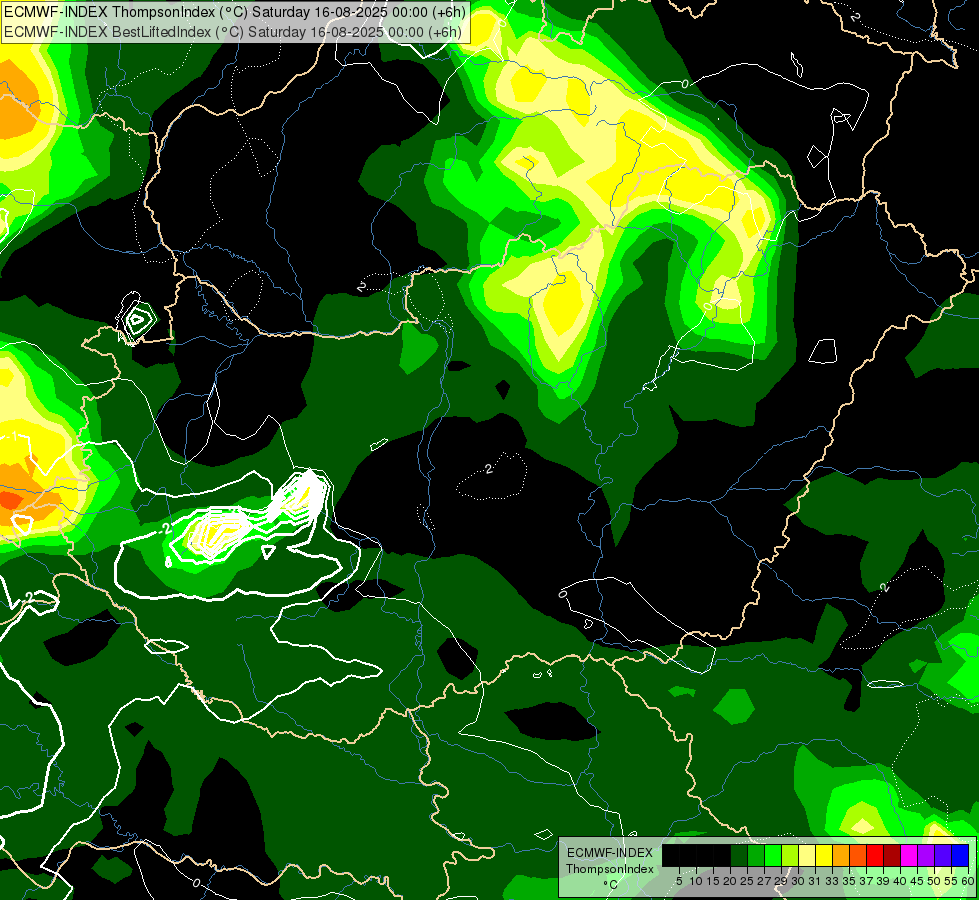Select the indigo 50–55 legend swatch
The width and height of the screenshot is (979, 900).
(x=943, y=855)
